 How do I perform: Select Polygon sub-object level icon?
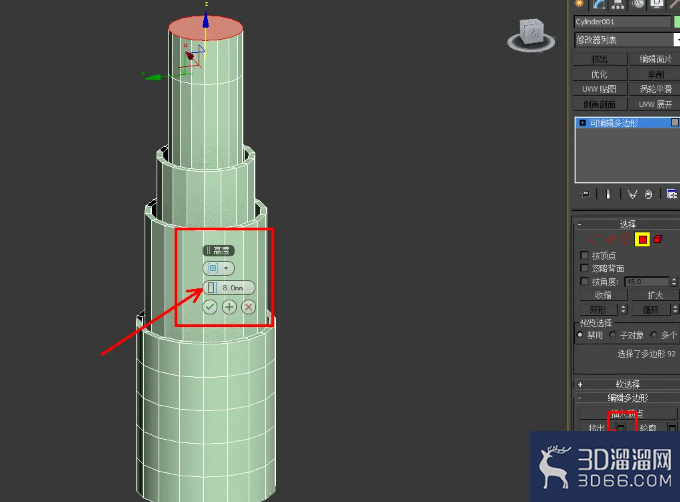[x=642, y=239]
